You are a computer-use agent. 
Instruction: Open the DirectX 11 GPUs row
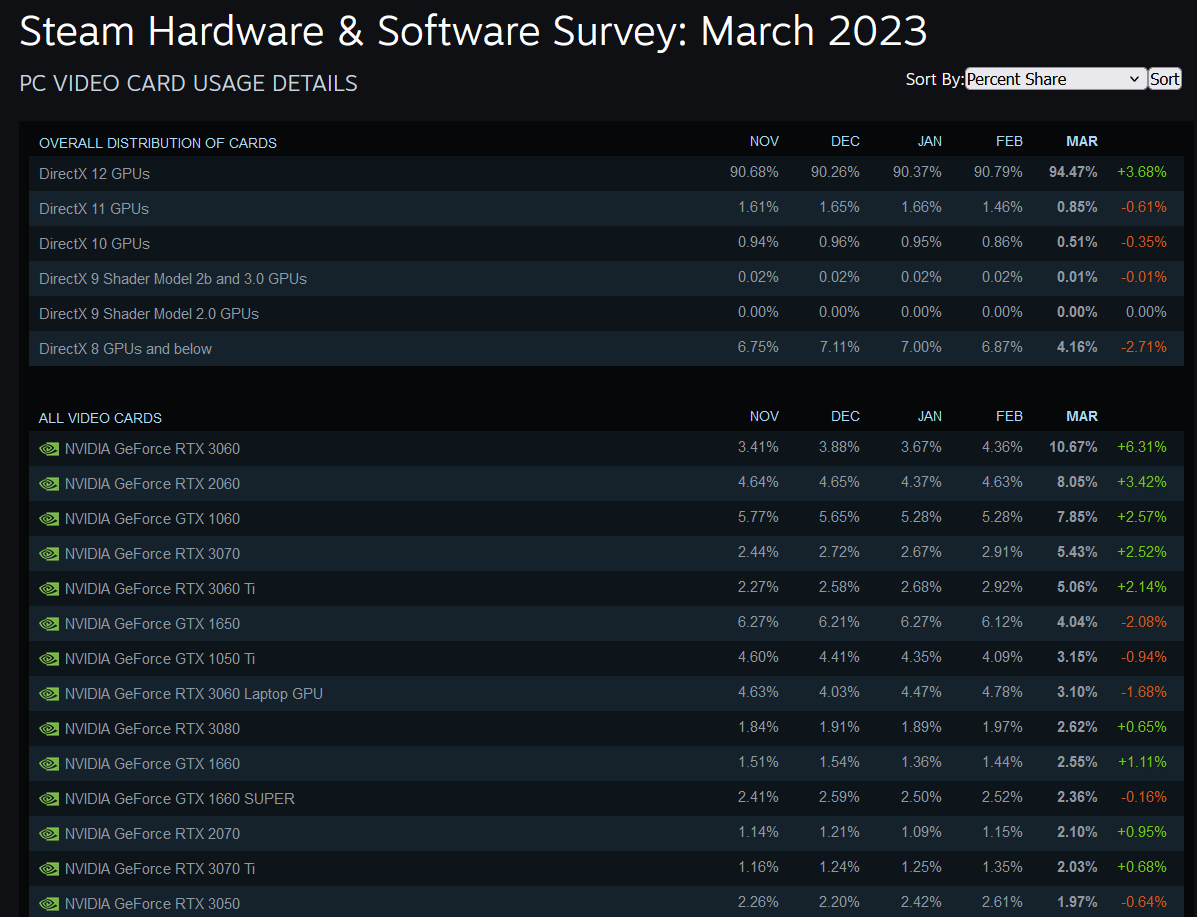(x=606, y=208)
